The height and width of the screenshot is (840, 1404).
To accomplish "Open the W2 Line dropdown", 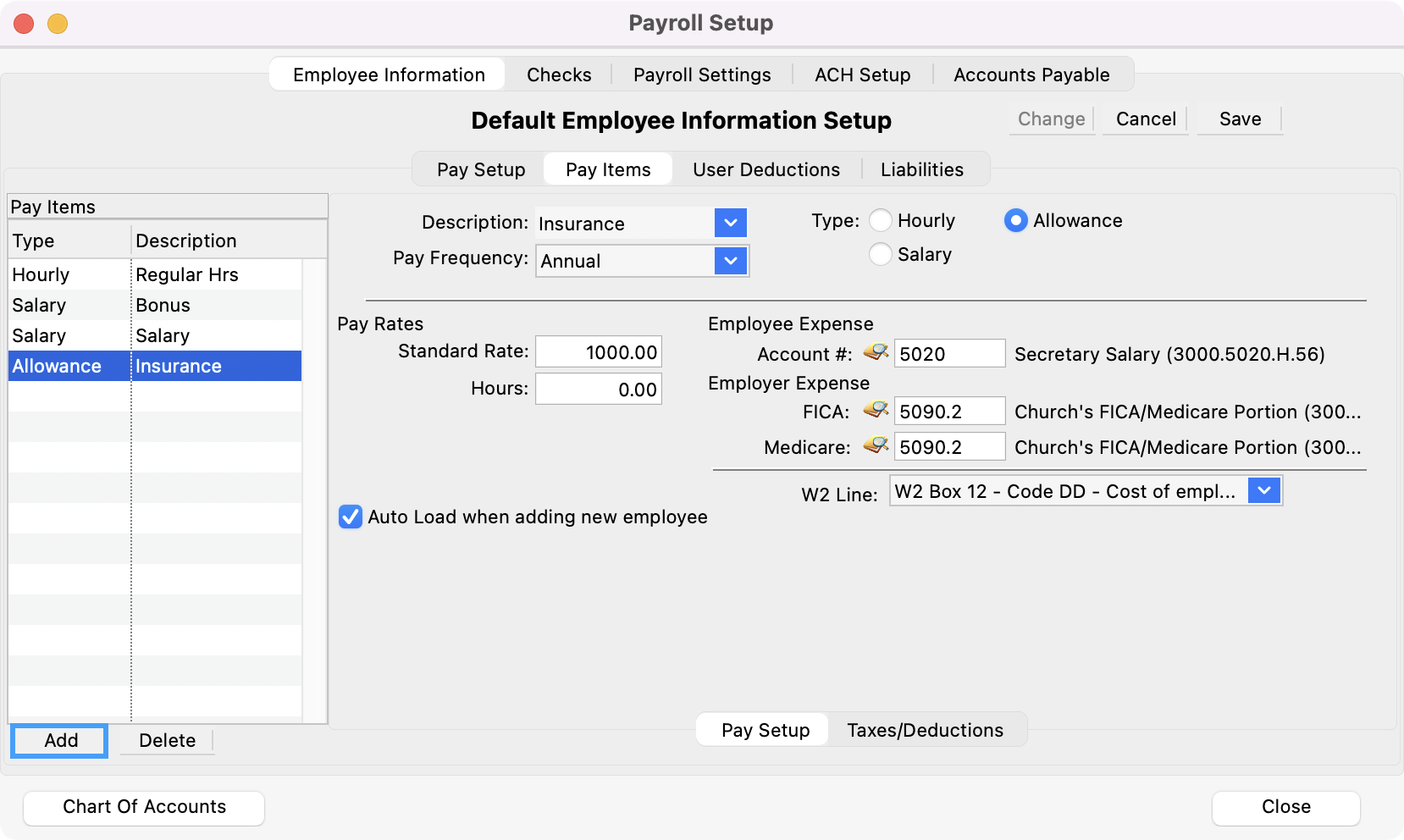I will [x=1263, y=491].
